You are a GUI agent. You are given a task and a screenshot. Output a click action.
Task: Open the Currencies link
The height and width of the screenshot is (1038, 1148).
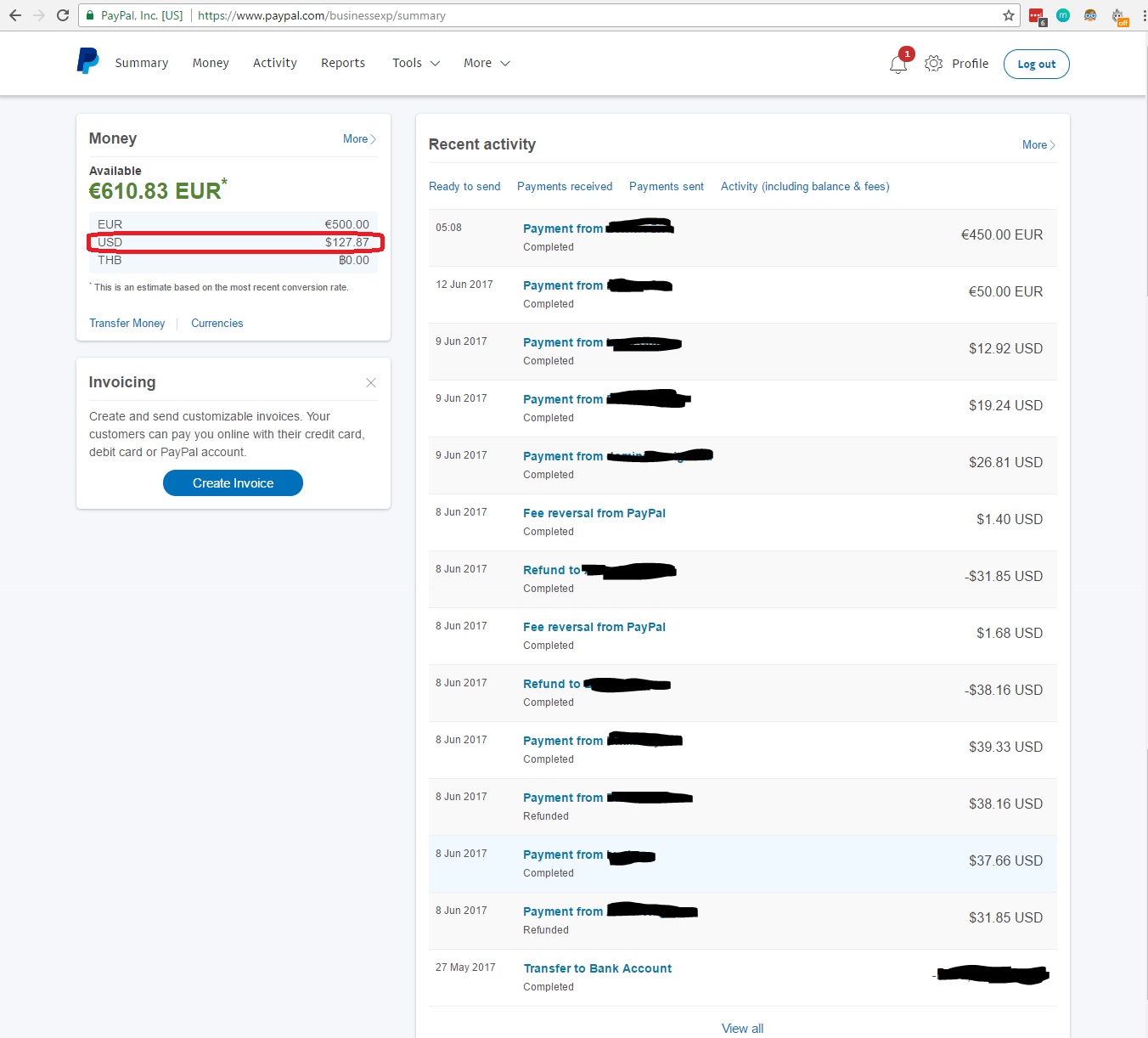coord(217,324)
